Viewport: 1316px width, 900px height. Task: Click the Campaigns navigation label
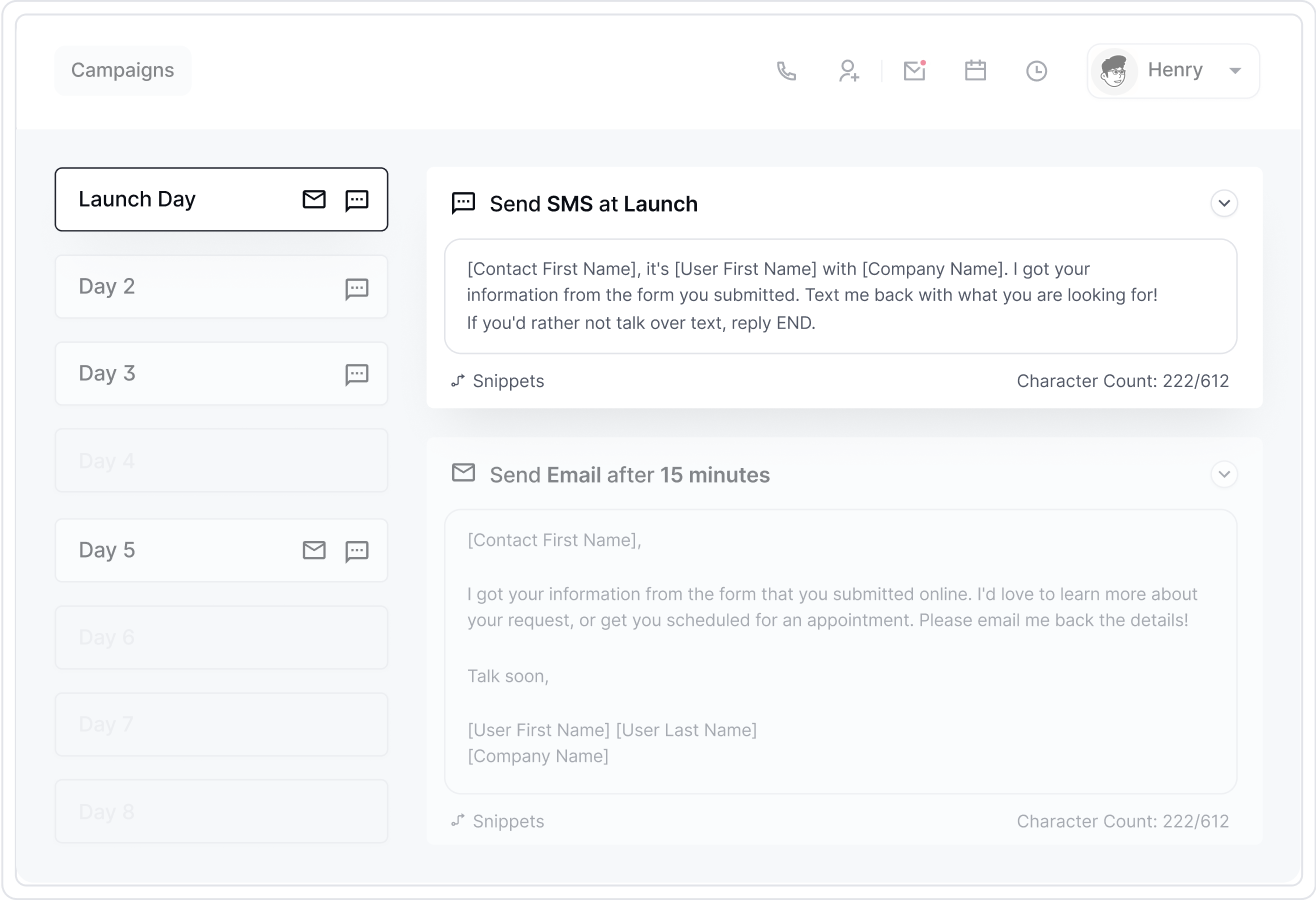coord(122,70)
